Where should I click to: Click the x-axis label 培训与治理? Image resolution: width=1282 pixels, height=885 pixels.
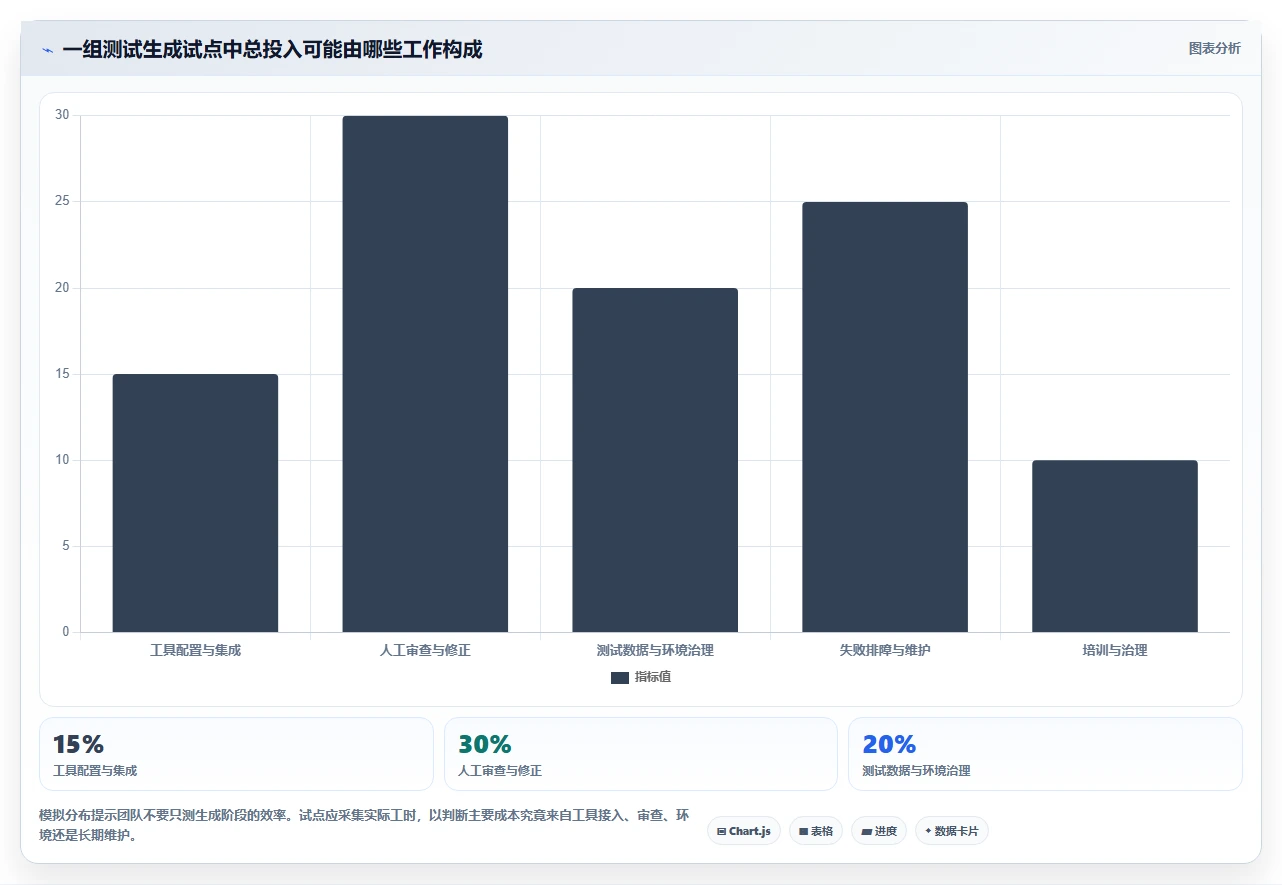[1115, 650]
